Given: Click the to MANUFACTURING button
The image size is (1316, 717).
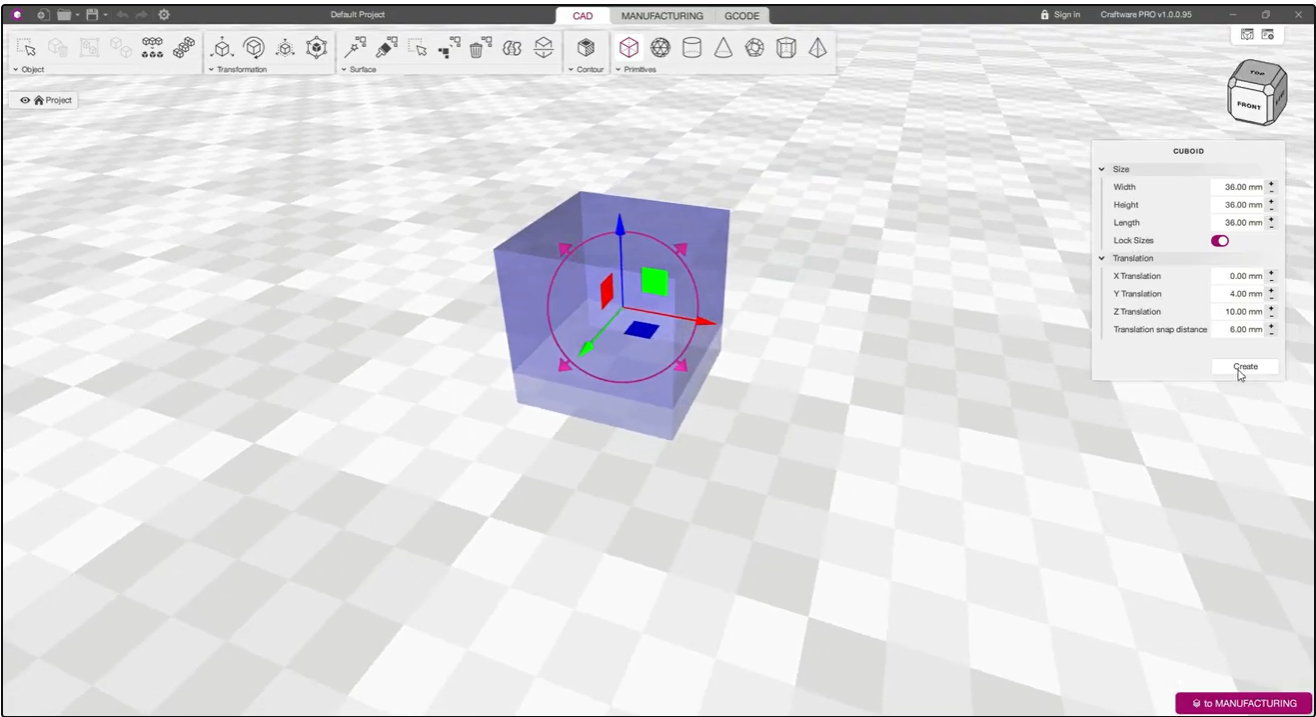Looking at the screenshot, I should [x=1244, y=703].
